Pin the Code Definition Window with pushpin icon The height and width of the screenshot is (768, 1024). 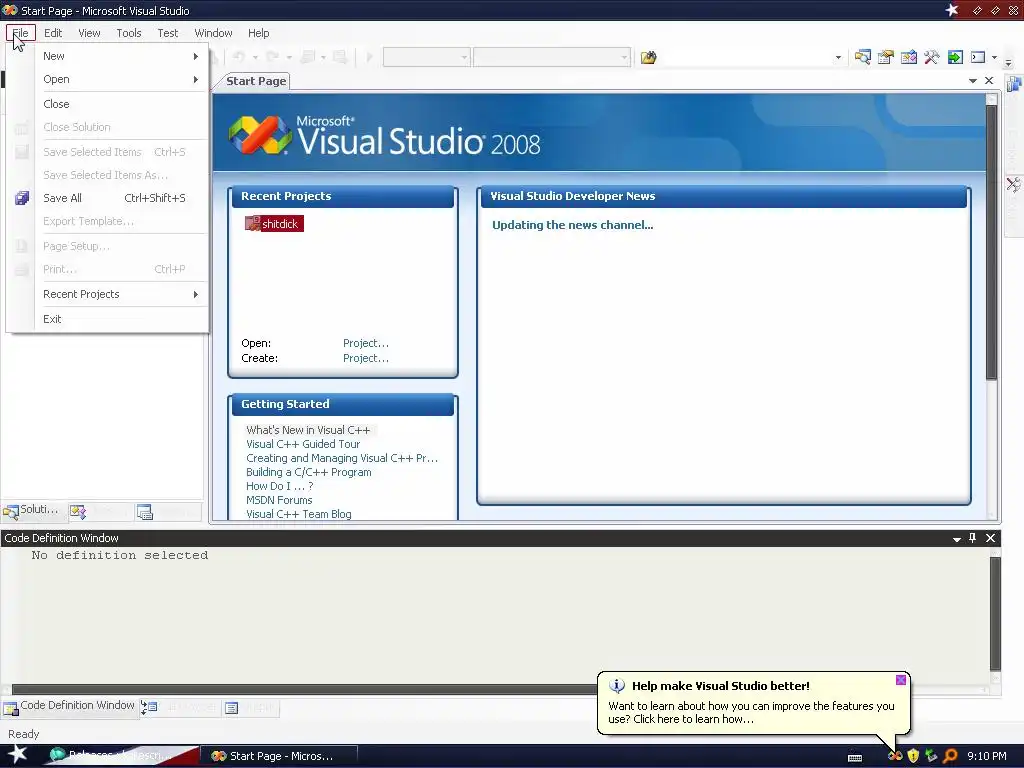[x=972, y=537]
